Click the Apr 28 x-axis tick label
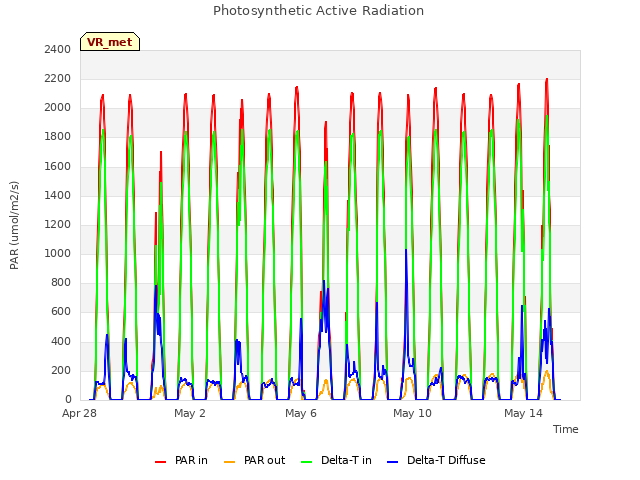Viewport: 640px width, 480px height. tap(79, 413)
